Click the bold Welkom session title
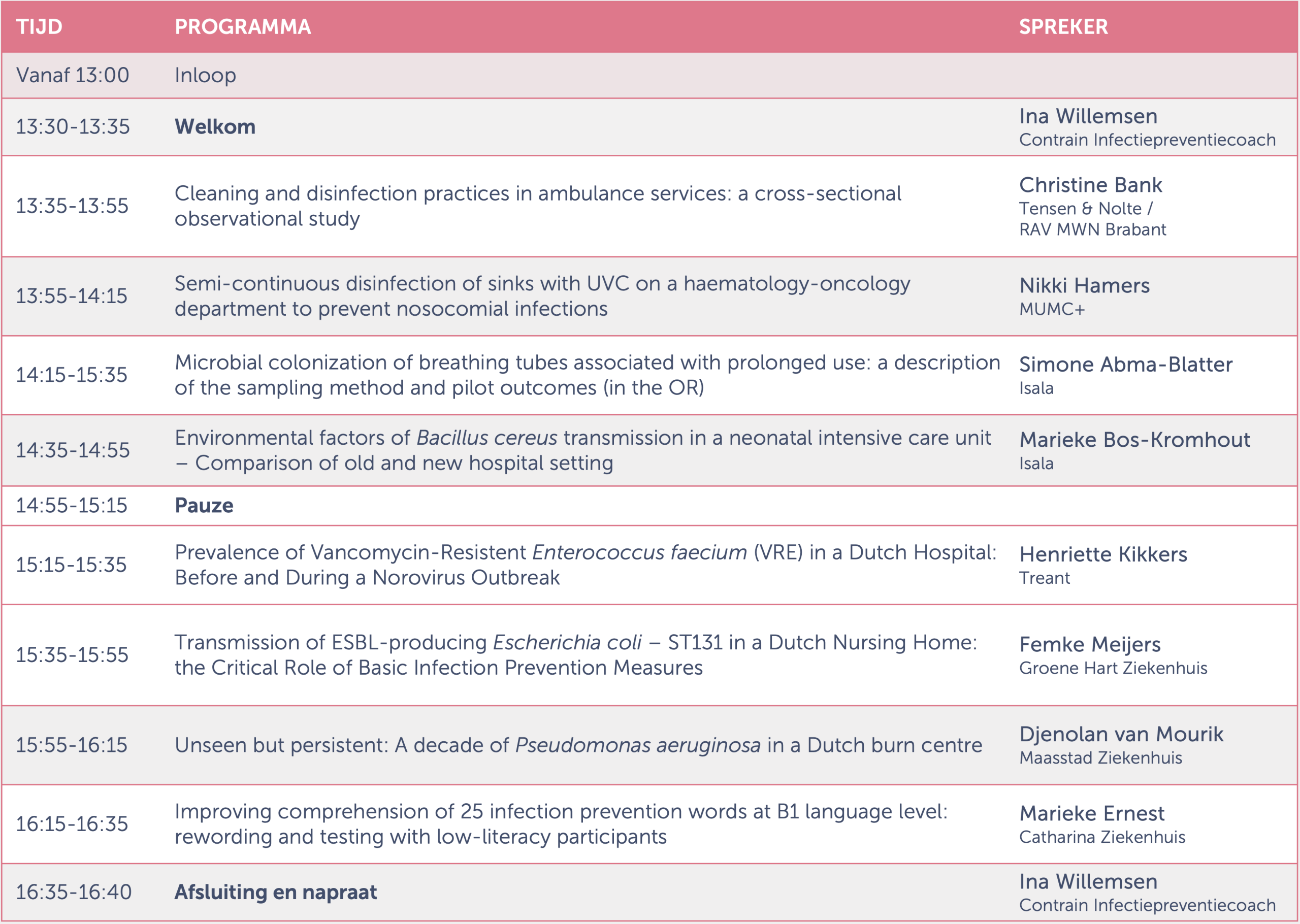The image size is (1300, 924). (214, 126)
